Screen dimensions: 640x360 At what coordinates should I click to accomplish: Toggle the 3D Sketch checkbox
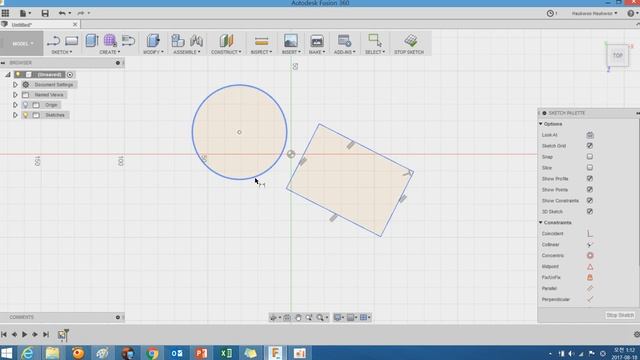coord(590,211)
